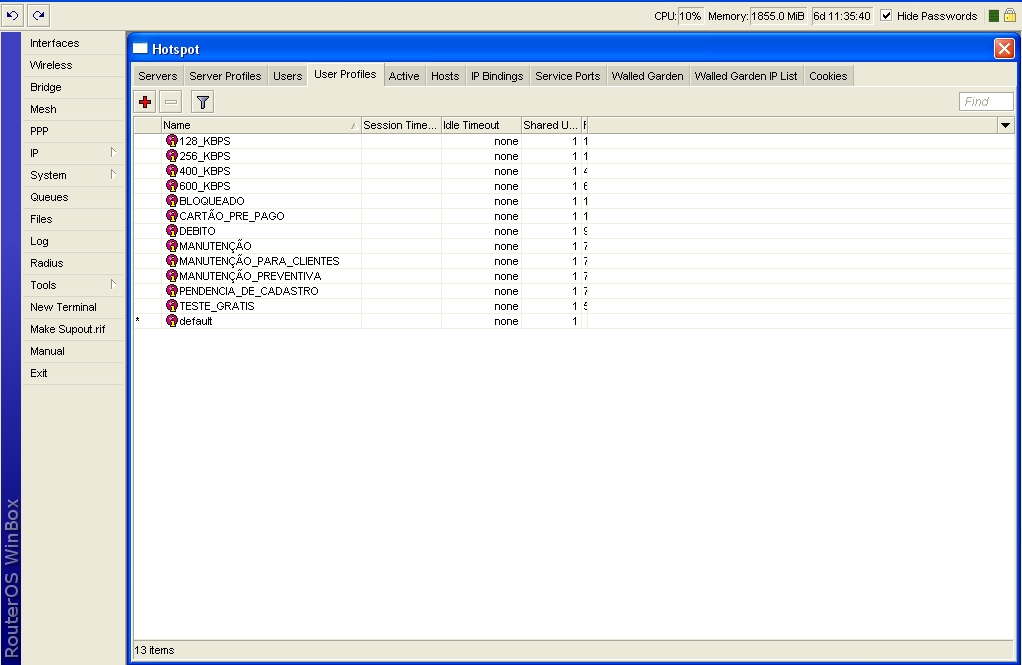1022x665 pixels.
Task: Click the green status indicator icon
Action: tap(994, 16)
